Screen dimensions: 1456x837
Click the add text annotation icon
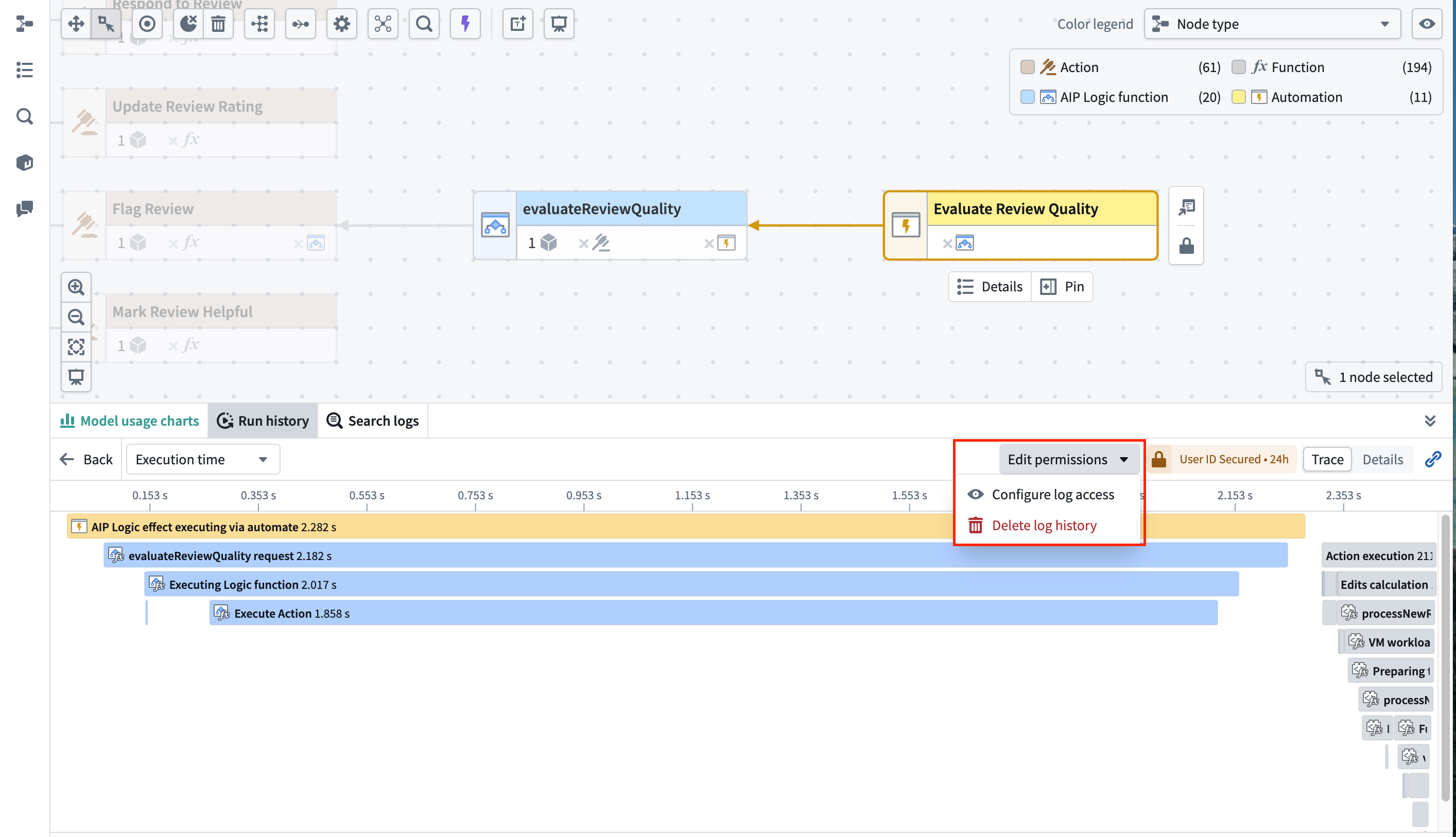[x=517, y=24]
